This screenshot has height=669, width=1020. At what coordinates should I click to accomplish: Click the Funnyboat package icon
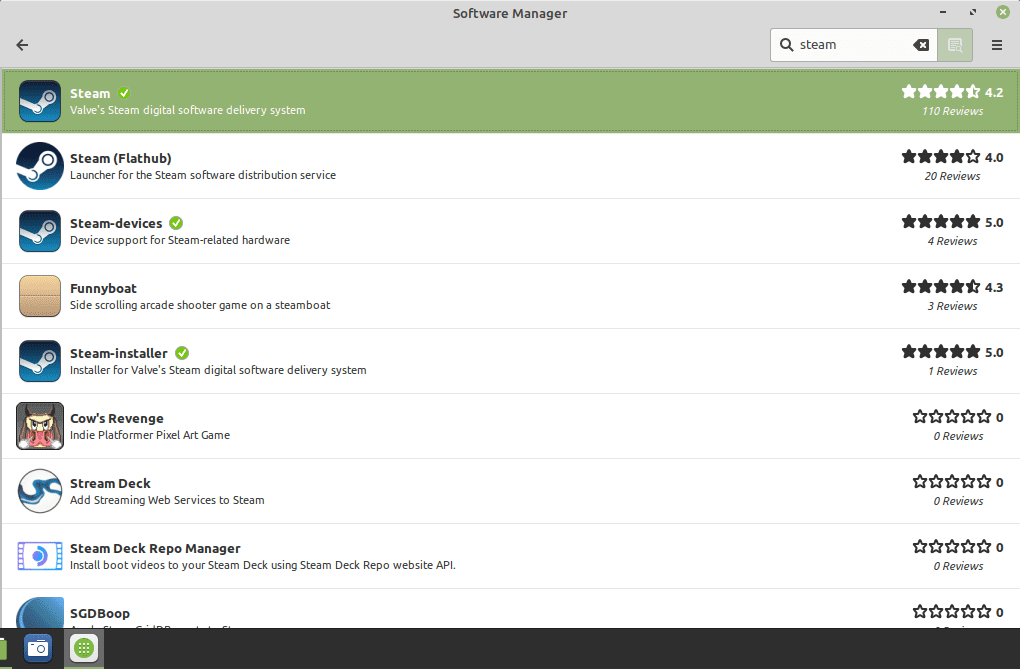click(x=40, y=296)
